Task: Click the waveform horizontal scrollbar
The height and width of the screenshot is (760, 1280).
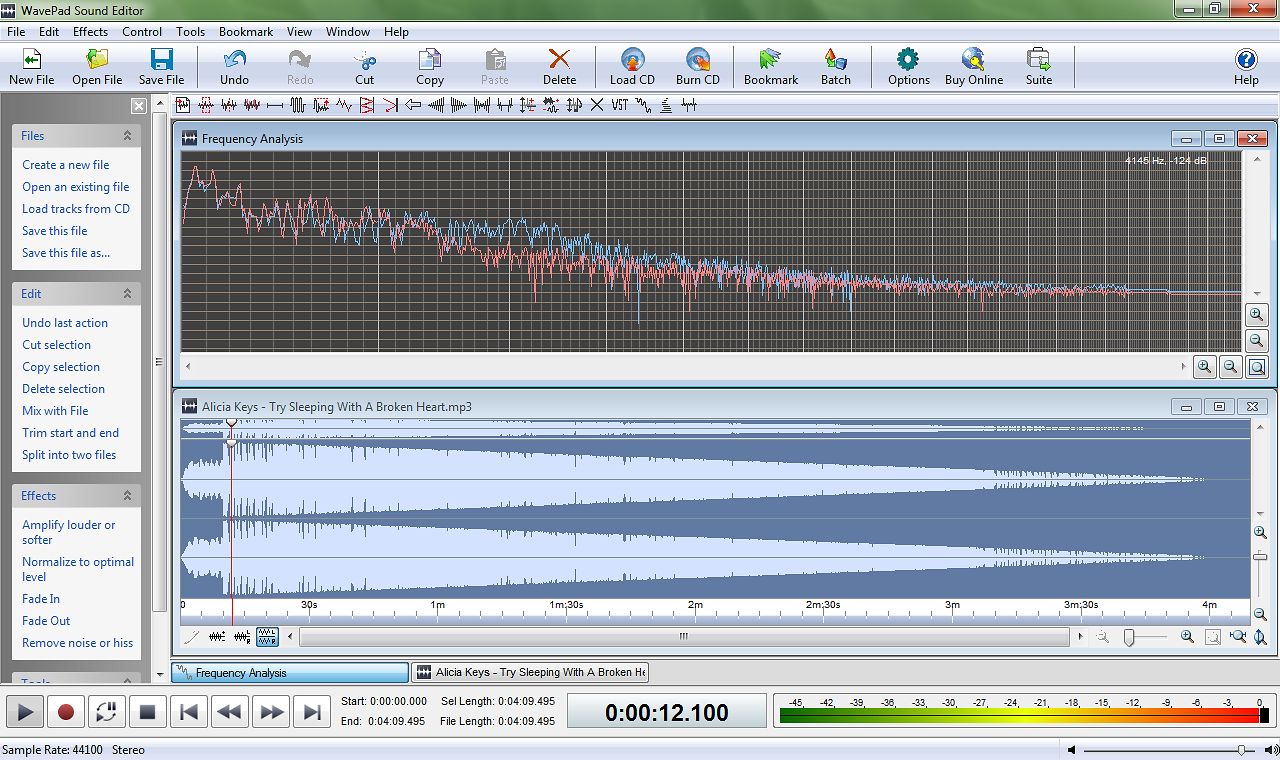Action: pyautogui.click(x=683, y=636)
